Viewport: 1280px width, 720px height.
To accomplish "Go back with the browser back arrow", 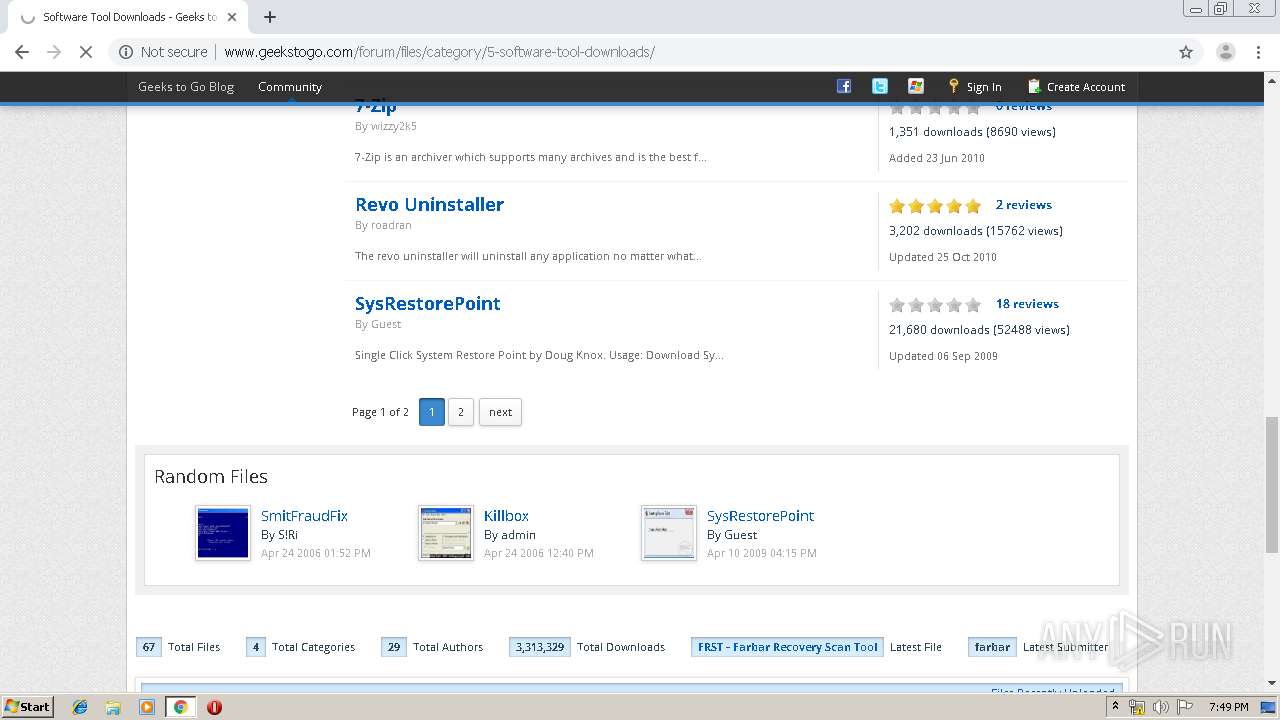I will click(22, 52).
